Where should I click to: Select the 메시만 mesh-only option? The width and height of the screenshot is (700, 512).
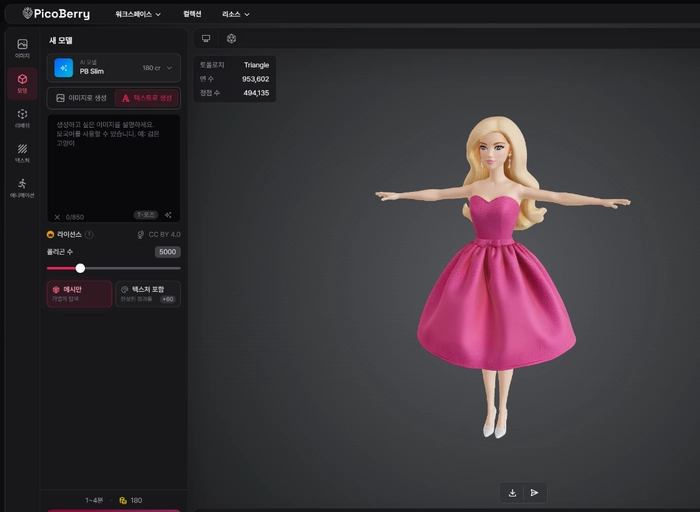click(x=79, y=294)
